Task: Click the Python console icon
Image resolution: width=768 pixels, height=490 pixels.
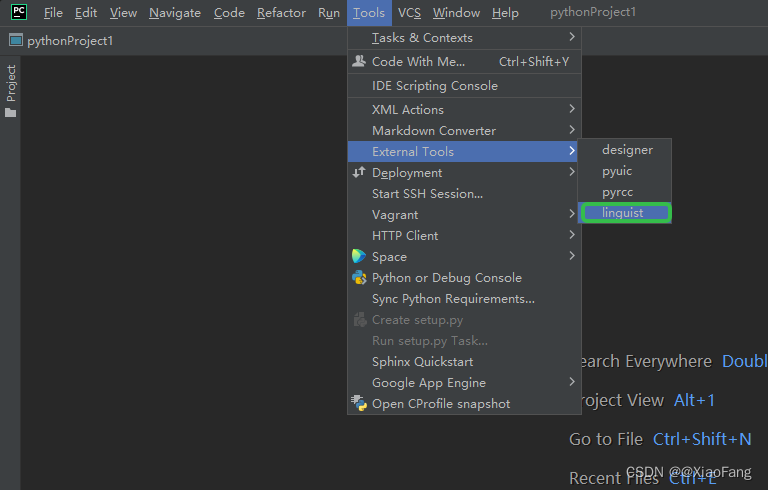Action: (x=359, y=277)
